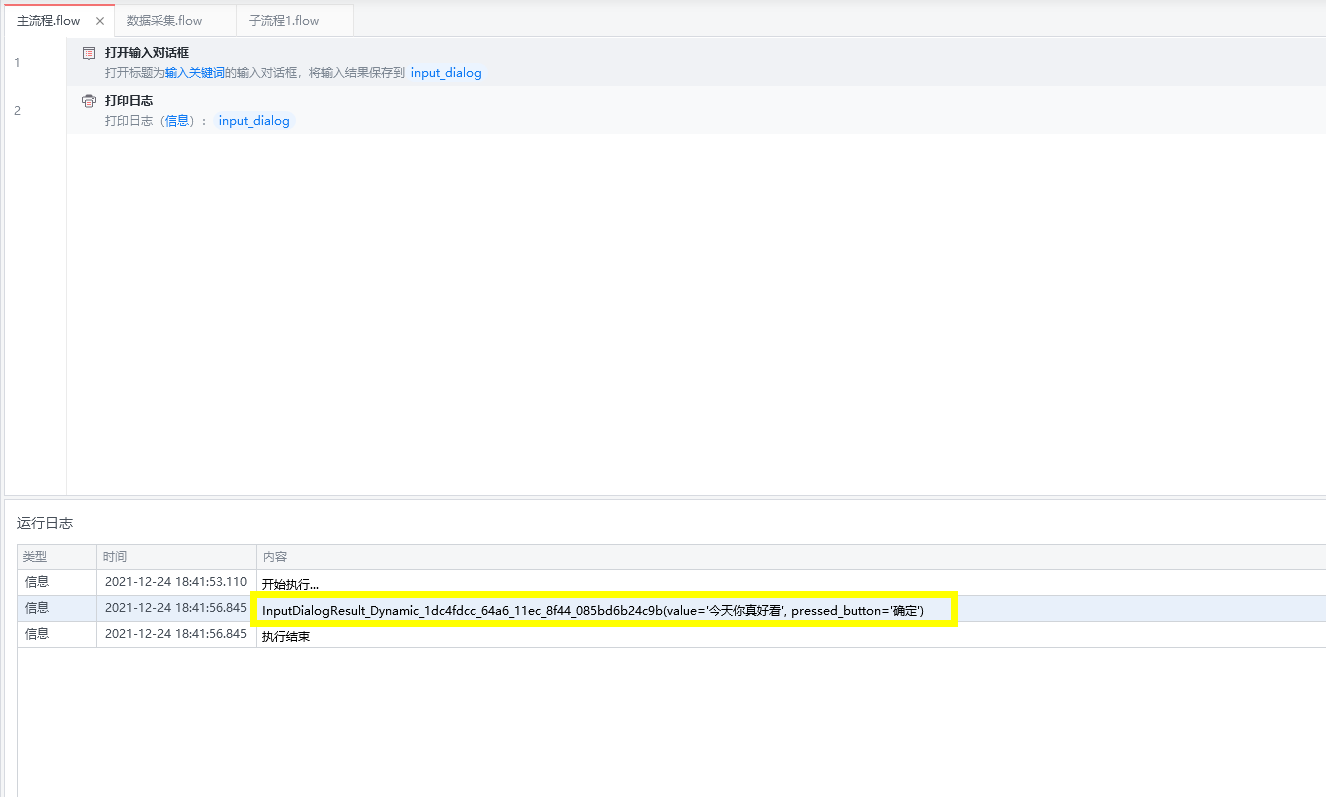1326x797 pixels.
Task: Close the 主流程.flow tab
Action: coord(100,21)
